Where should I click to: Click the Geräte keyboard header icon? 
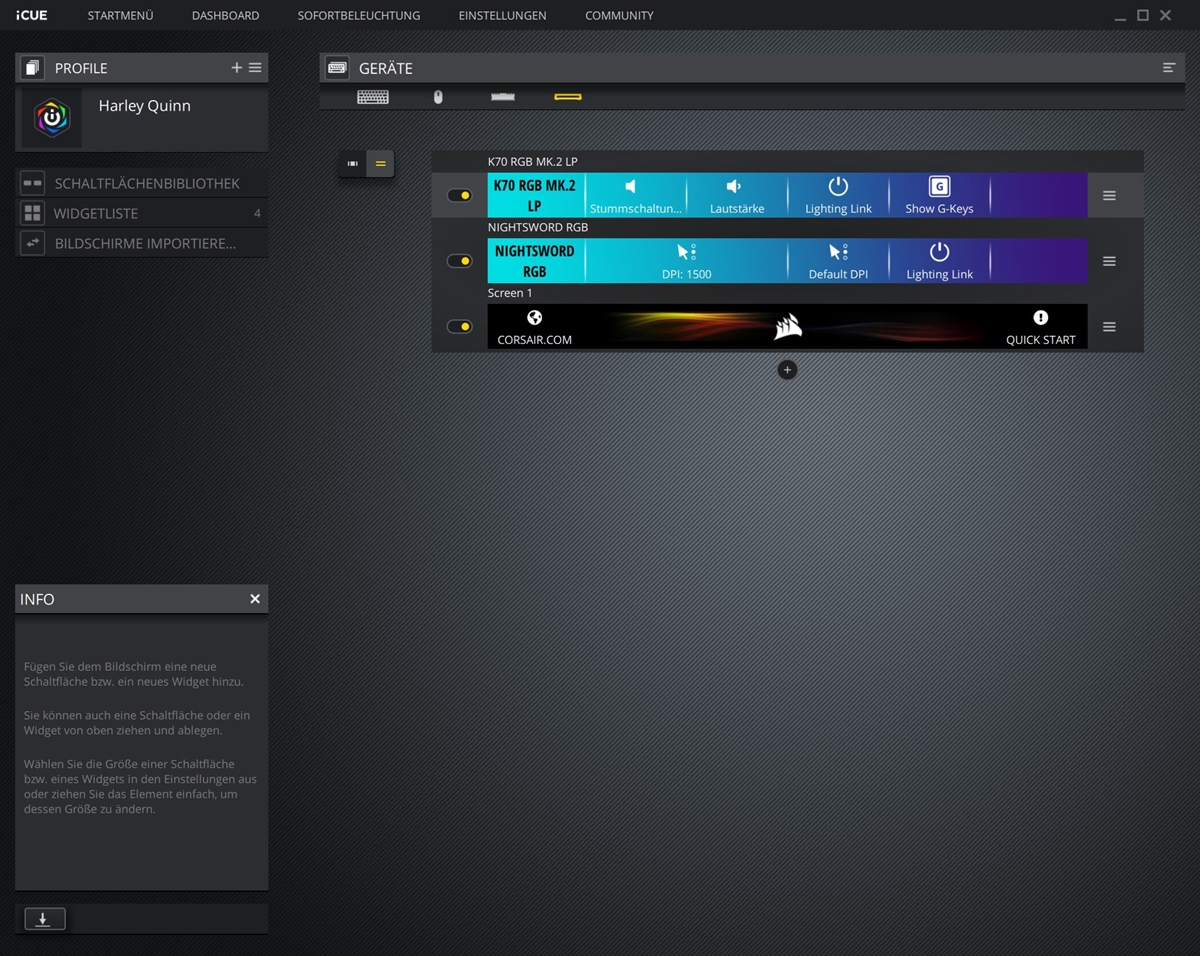point(337,68)
